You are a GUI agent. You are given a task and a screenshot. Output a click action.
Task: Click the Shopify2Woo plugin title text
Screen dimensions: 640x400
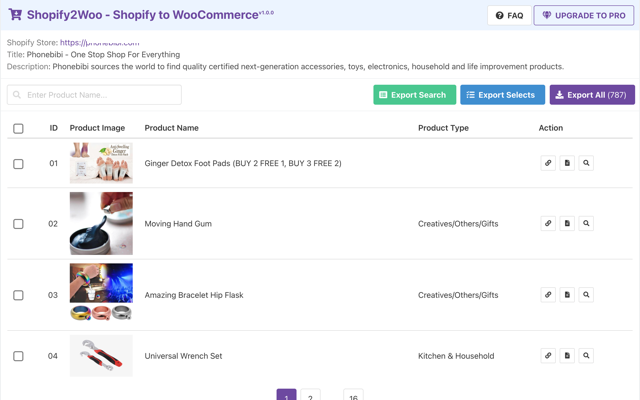[x=143, y=15]
